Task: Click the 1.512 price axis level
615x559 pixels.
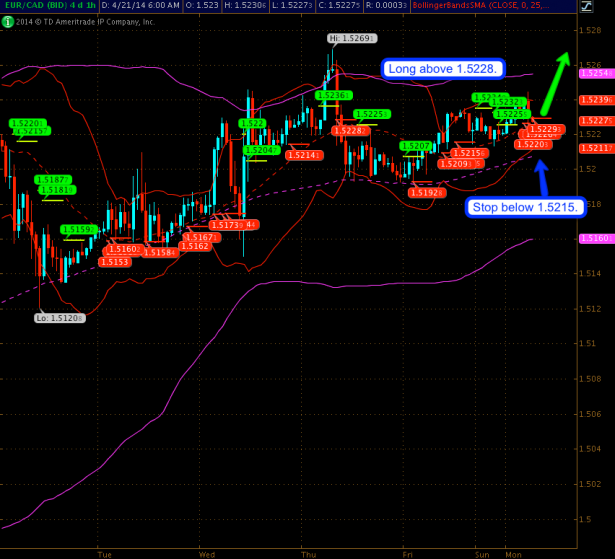Action: (x=591, y=309)
